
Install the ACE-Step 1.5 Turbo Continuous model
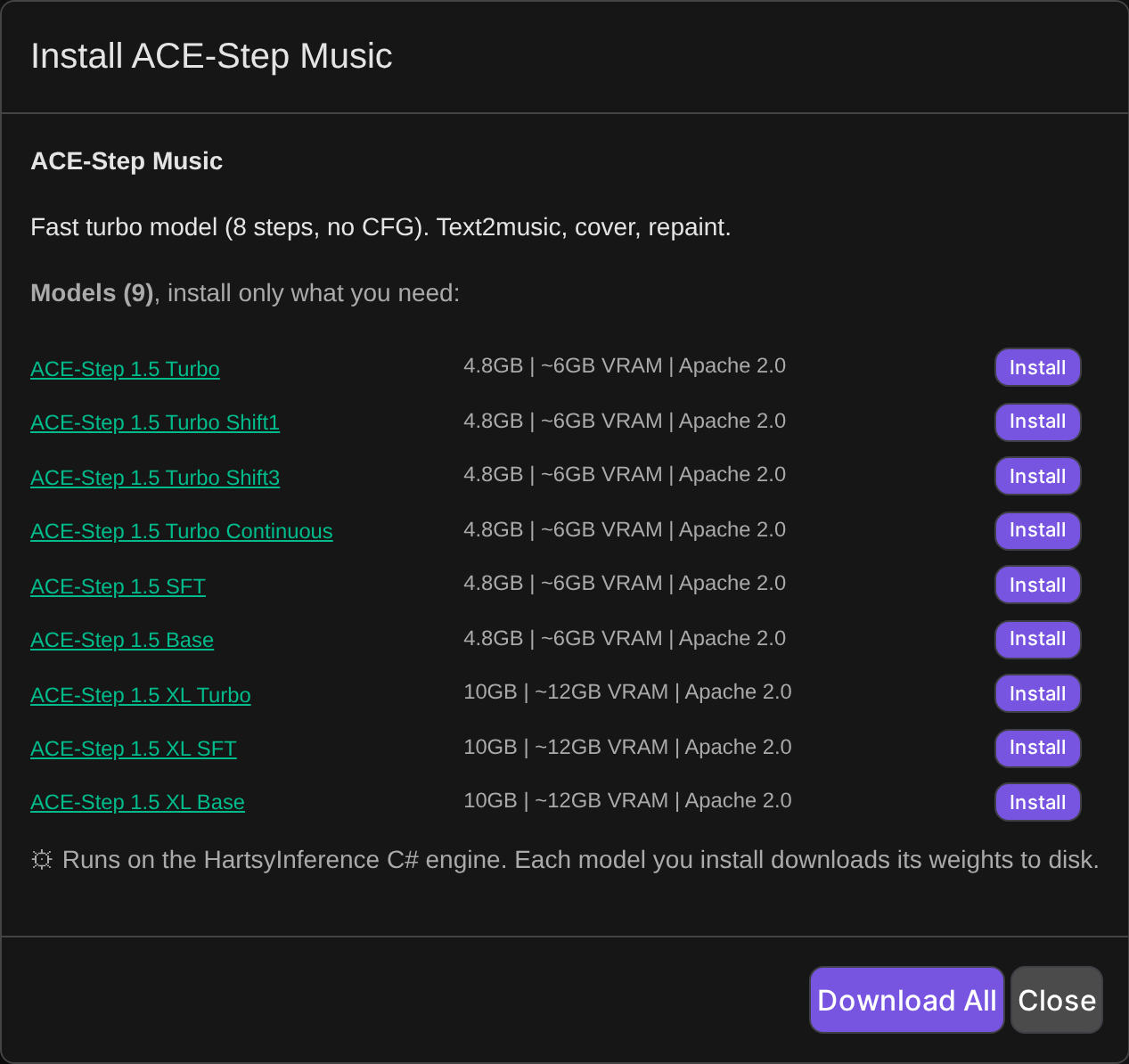click(x=1037, y=530)
